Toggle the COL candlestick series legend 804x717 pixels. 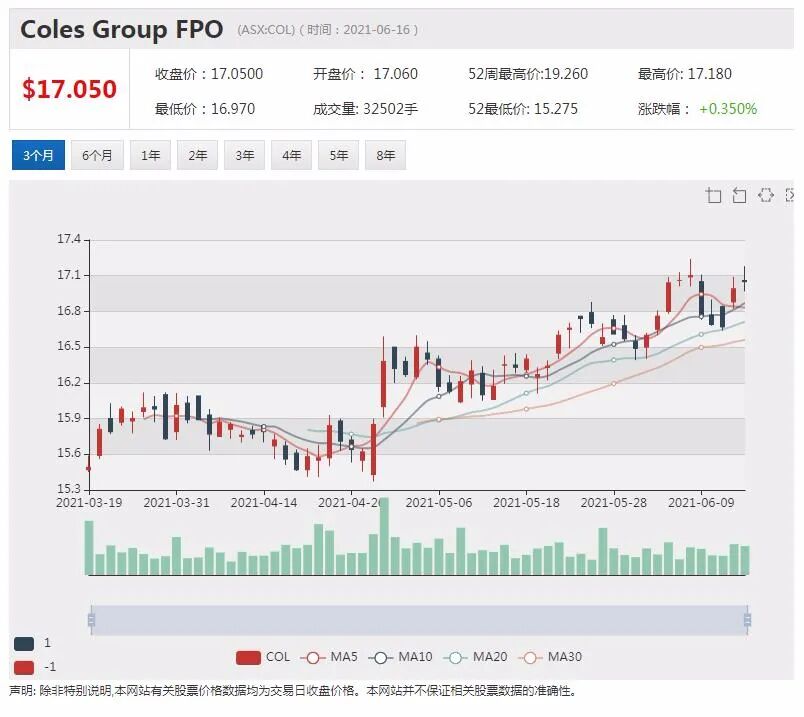(x=263, y=657)
